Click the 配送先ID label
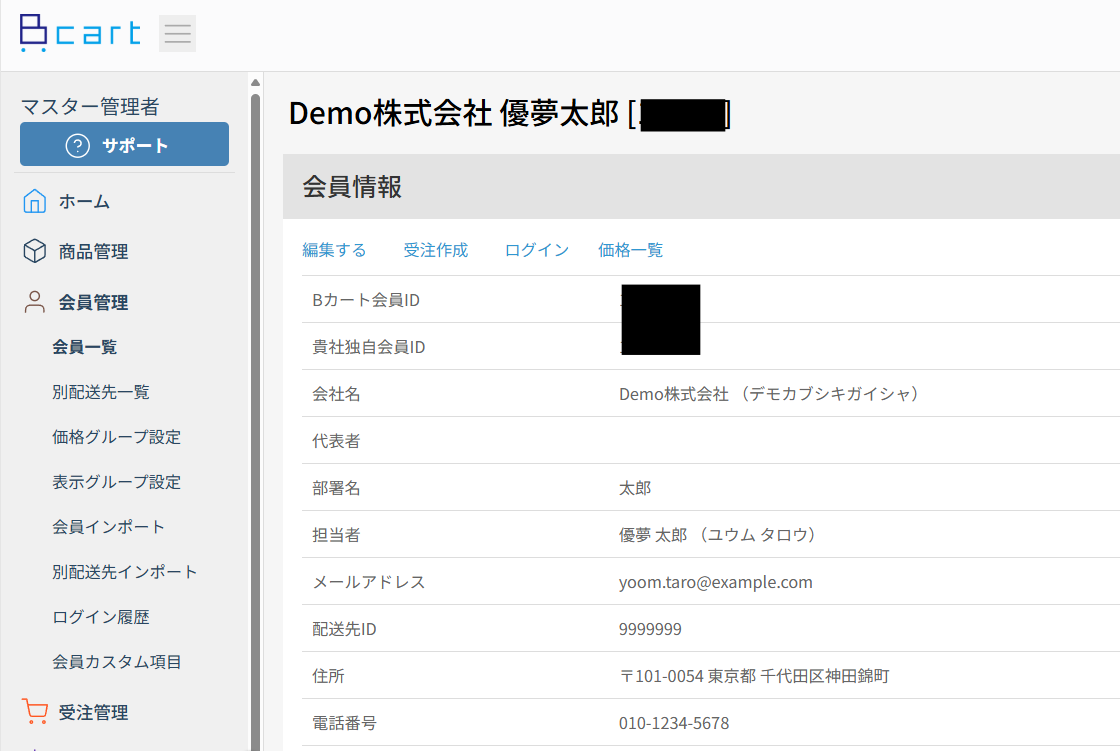This screenshot has height=751, width=1120. click(344, 630)
